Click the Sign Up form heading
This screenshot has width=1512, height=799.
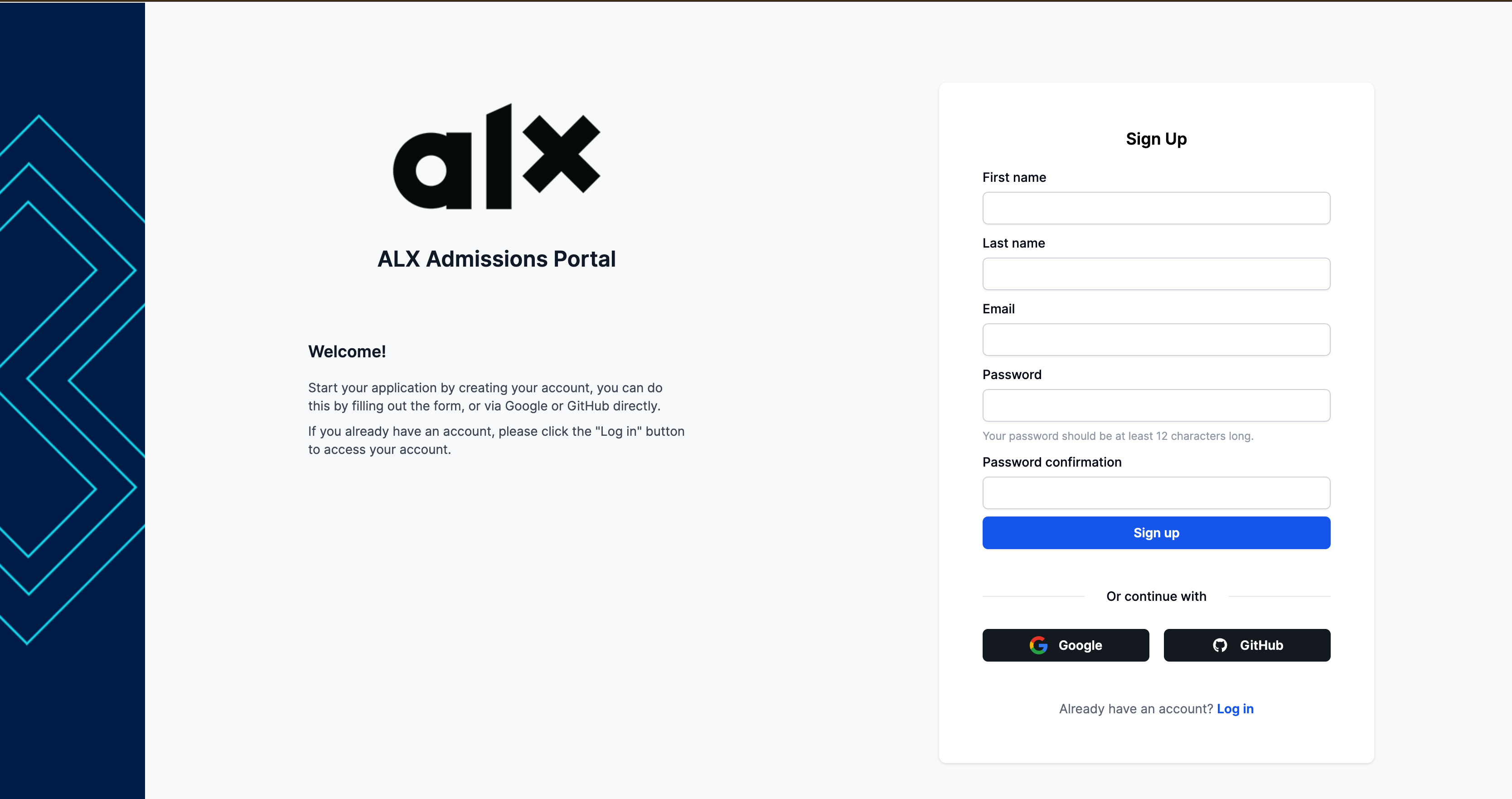click(x=1156, y=139)
